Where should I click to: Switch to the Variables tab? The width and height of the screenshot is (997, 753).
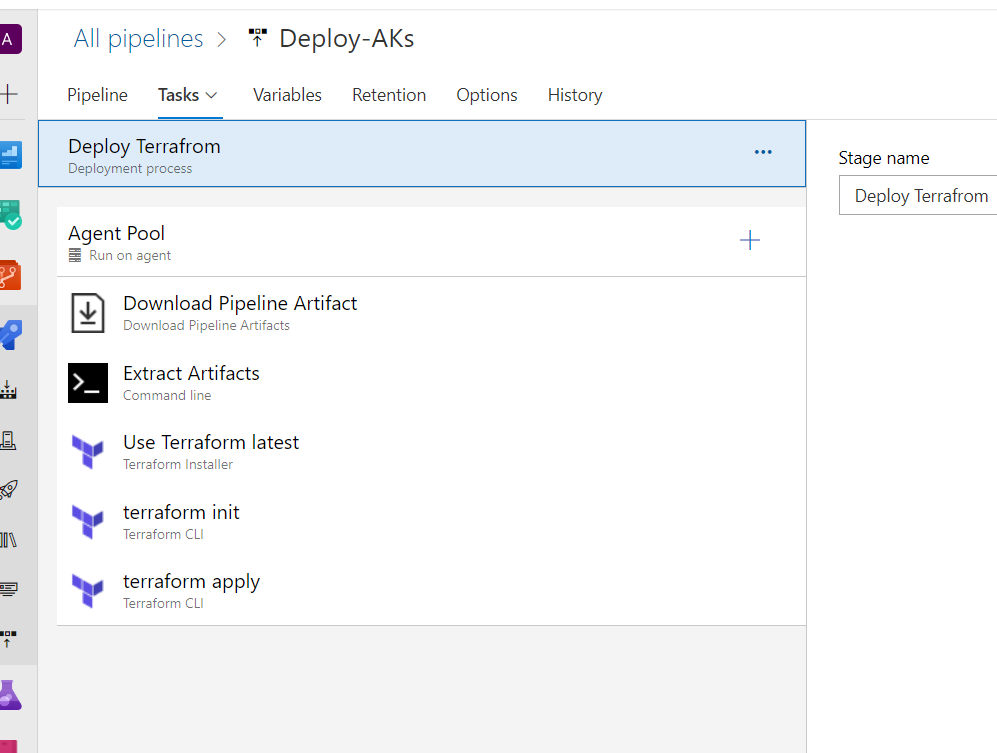point(287,96)
